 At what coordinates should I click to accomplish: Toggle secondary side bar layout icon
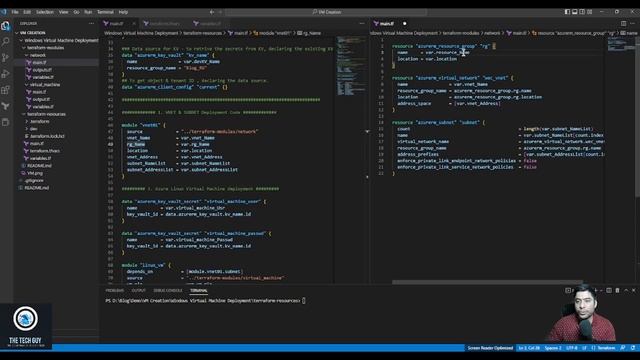pyautogui.click(x=582, y=12)
